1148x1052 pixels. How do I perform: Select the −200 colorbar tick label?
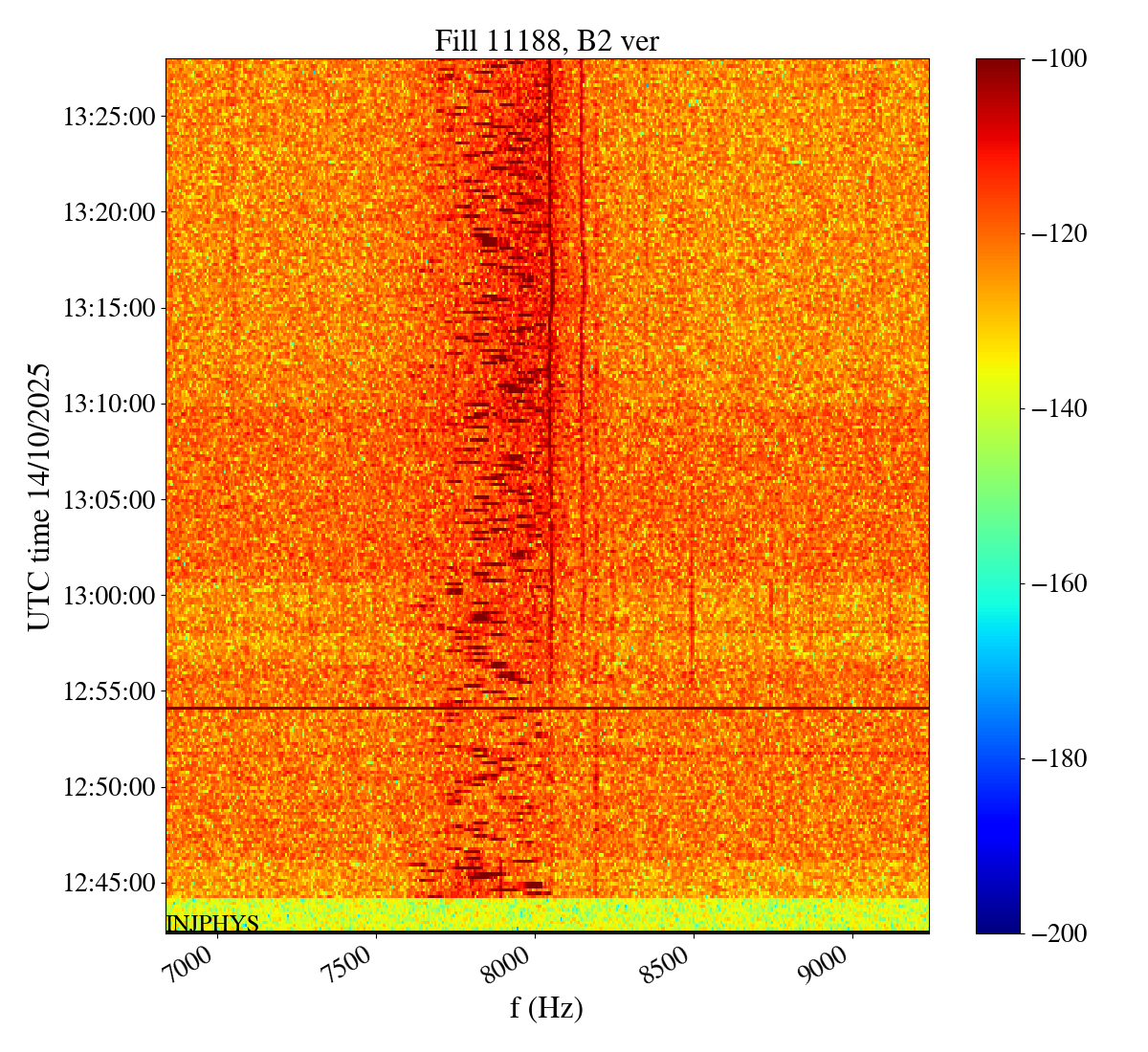click(1060, 933)
